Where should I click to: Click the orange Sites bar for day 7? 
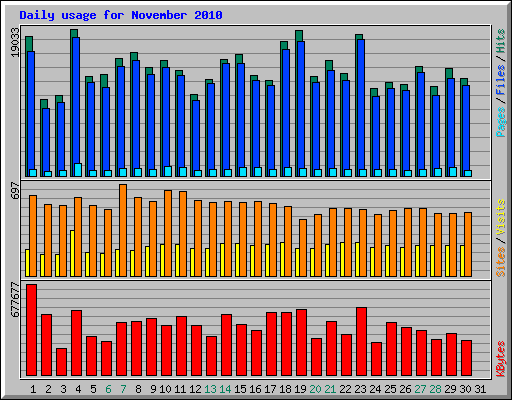point(123,230)
